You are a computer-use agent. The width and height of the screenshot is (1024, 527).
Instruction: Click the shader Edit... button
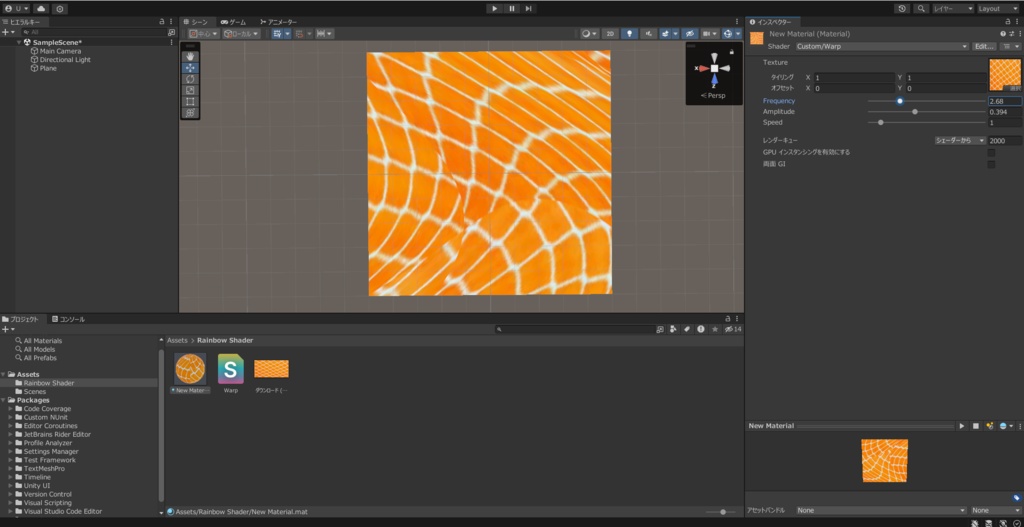point(985,46)
